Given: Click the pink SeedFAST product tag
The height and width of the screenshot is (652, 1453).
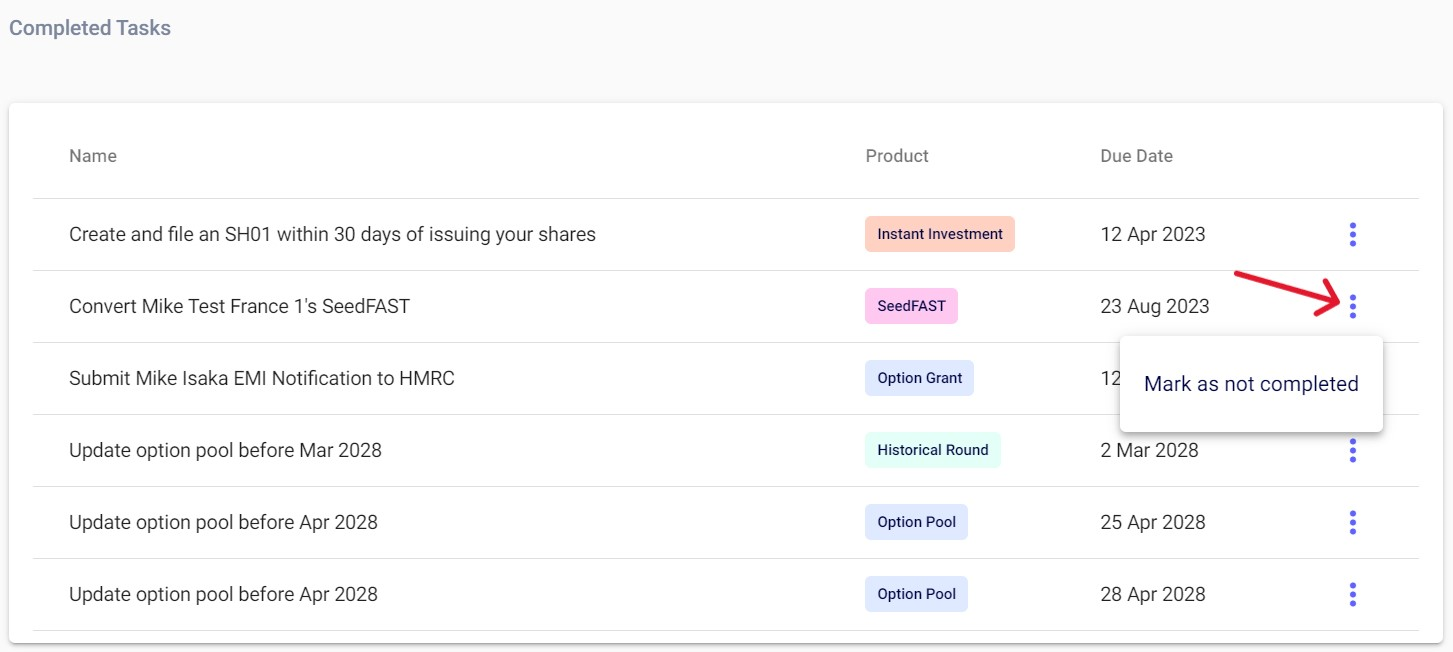Looking at the screenshot, I should (x=911, y=306).
